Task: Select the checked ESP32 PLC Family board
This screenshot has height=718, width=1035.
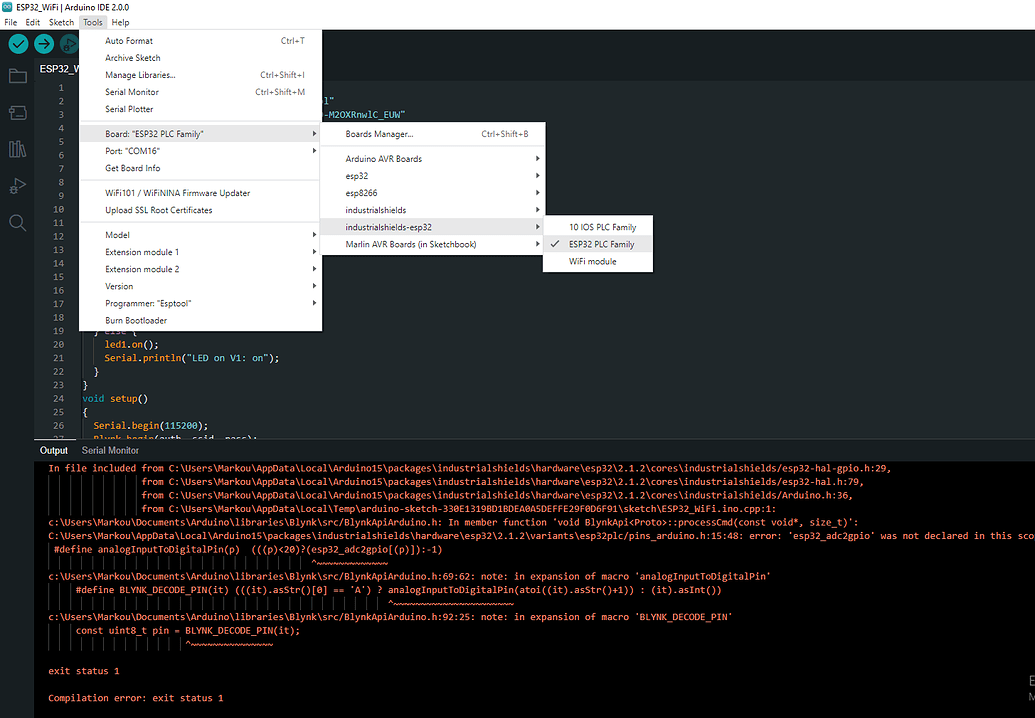Action: [x=601, y=244]
